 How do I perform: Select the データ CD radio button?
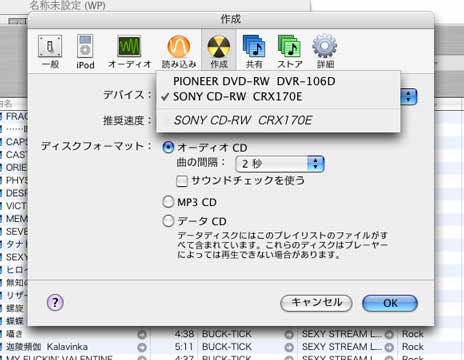(x=168, y=221)
